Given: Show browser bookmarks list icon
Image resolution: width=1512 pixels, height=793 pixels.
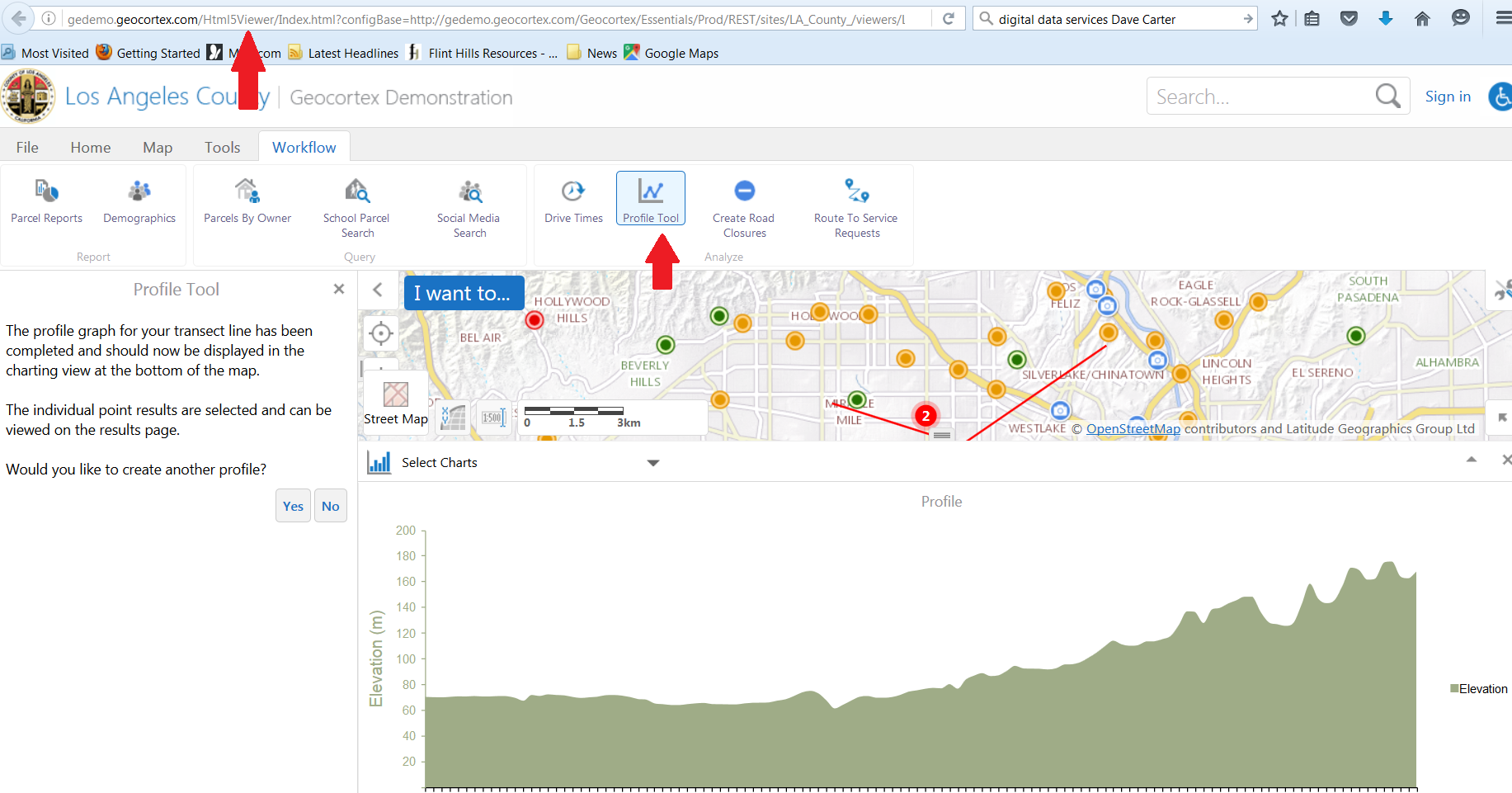Looking at the screenshot, I should pos(1312,18).
